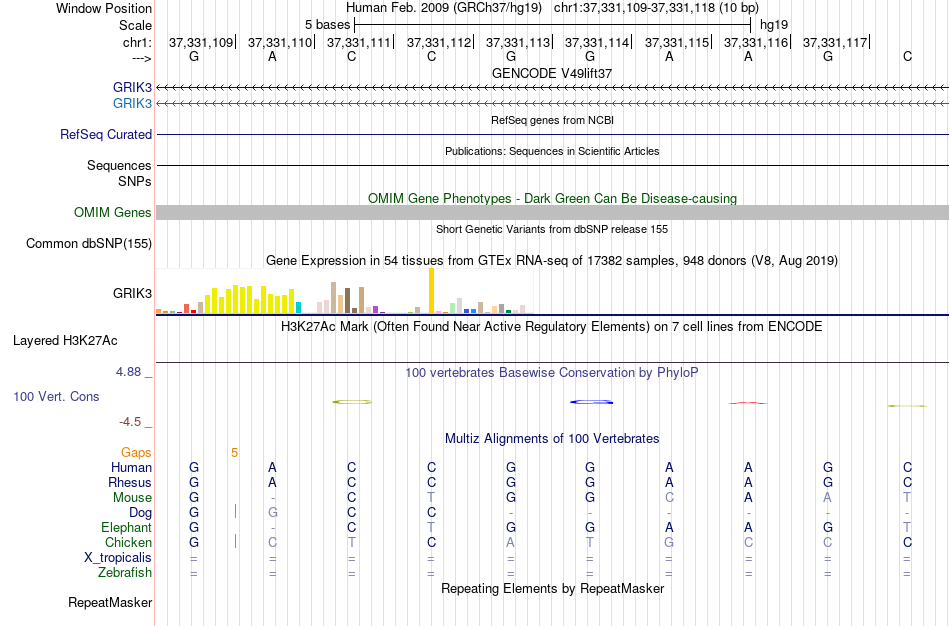Image resolution: width=950 pixels, height=626 pixels.
Task: Select the Rhesus species label
Action: [130, 483]
